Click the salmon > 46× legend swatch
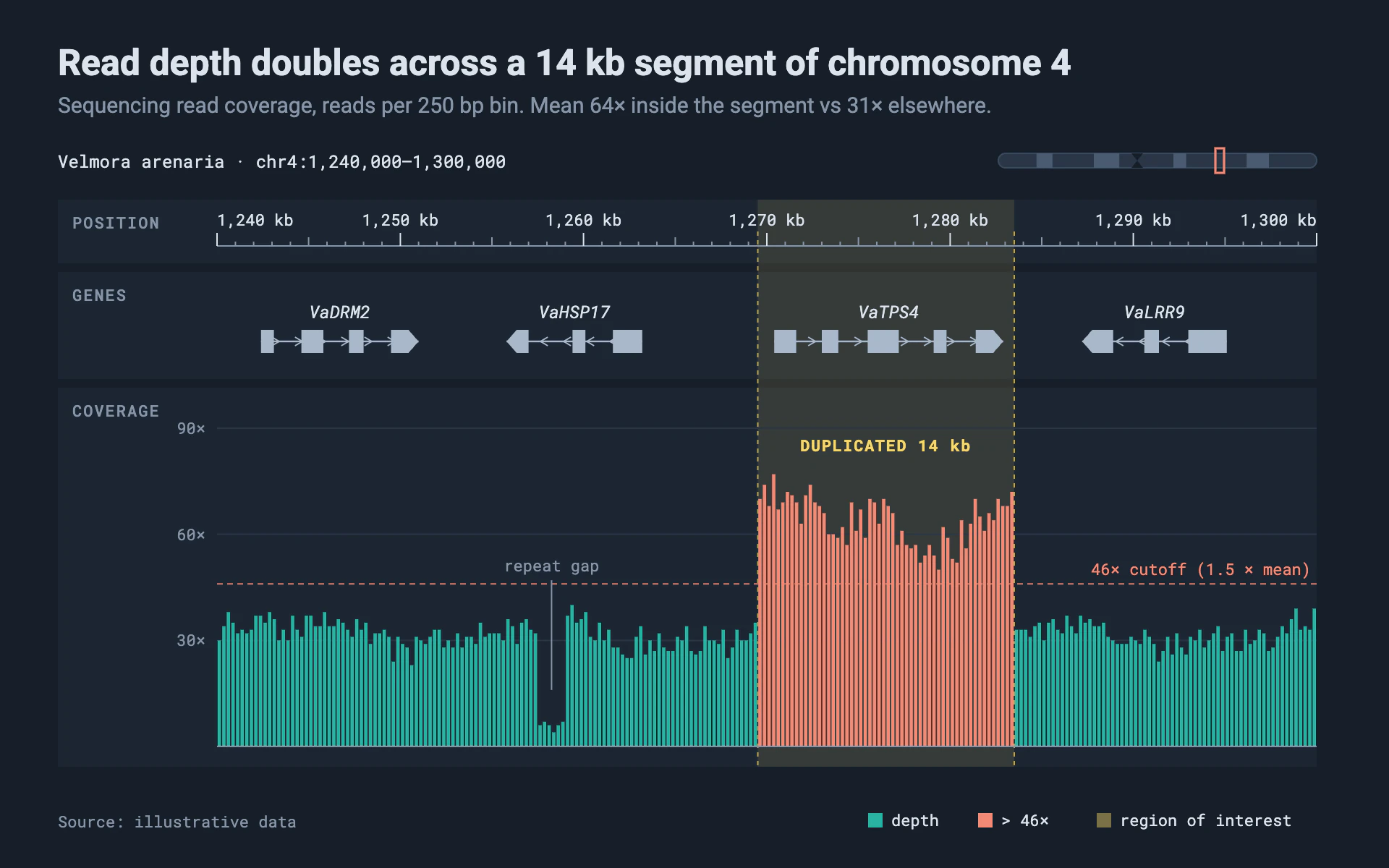Viewport: 1389px width, 868px height. click(x=985, y=820)
